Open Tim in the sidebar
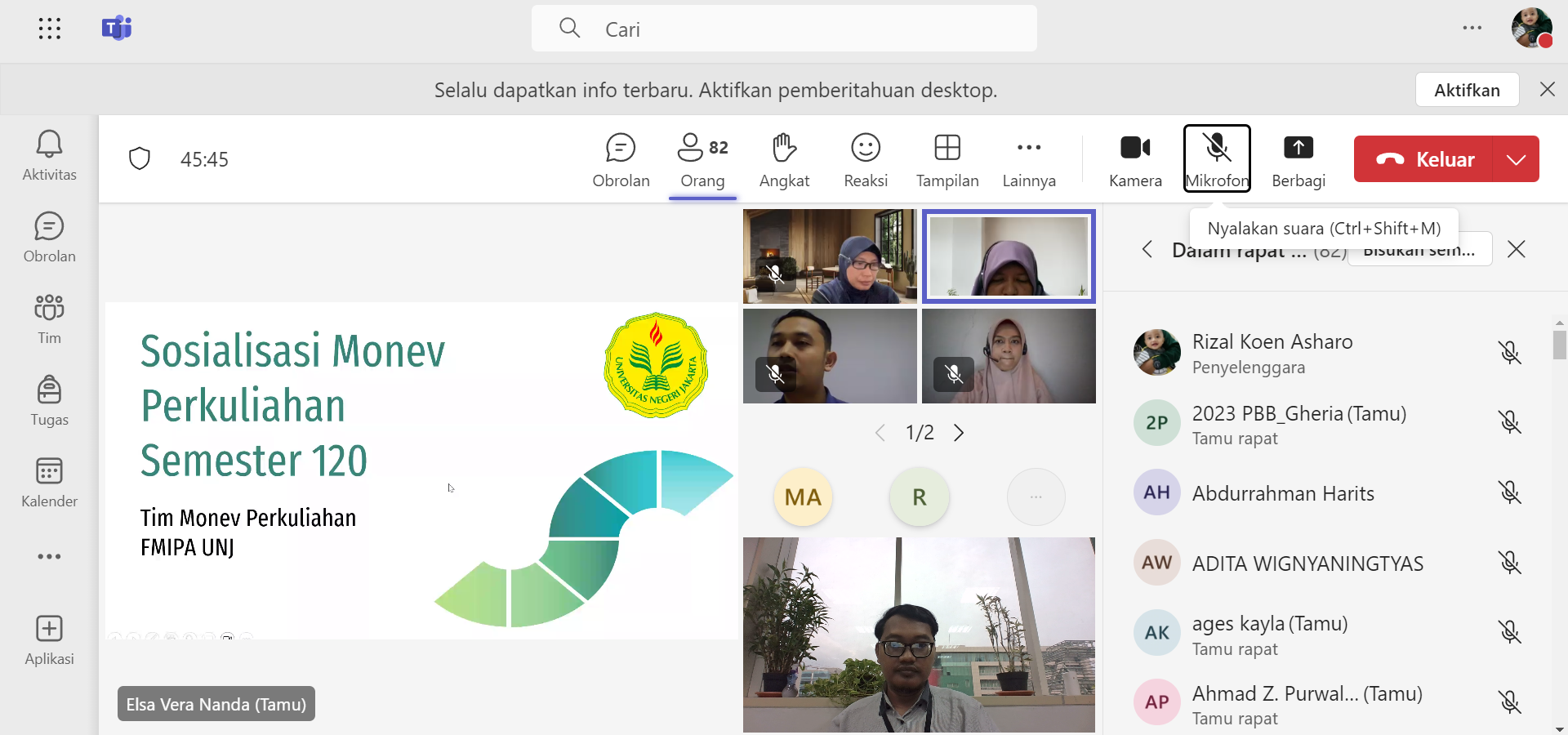Viewport: 1568px width, 735px height. [49, 318]
